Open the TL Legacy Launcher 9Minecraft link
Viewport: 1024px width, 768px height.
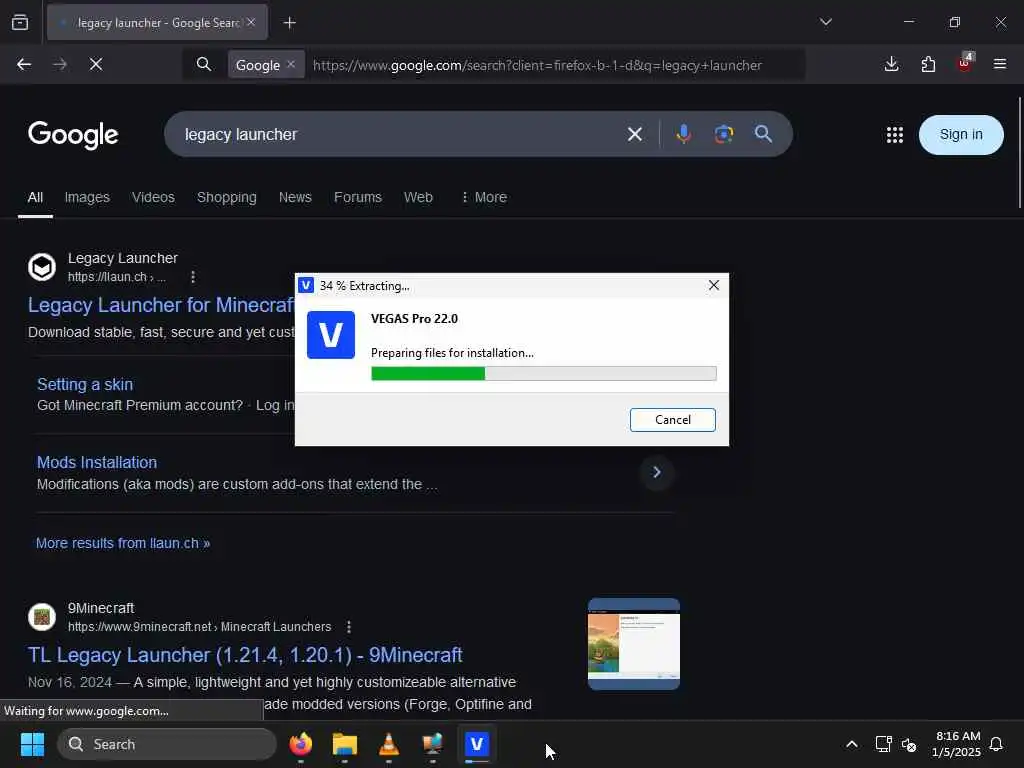point(245,655)
